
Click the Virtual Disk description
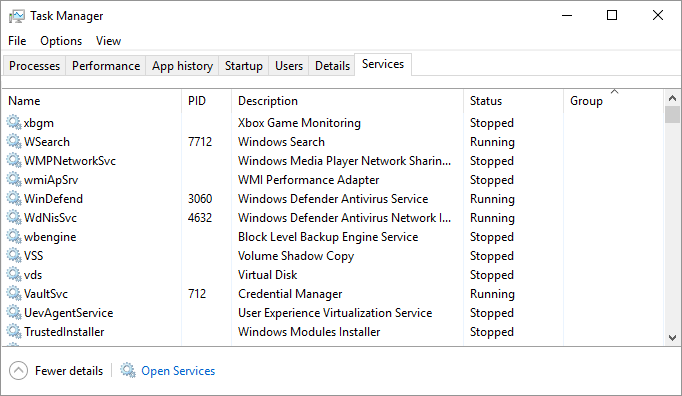(267, 275)
